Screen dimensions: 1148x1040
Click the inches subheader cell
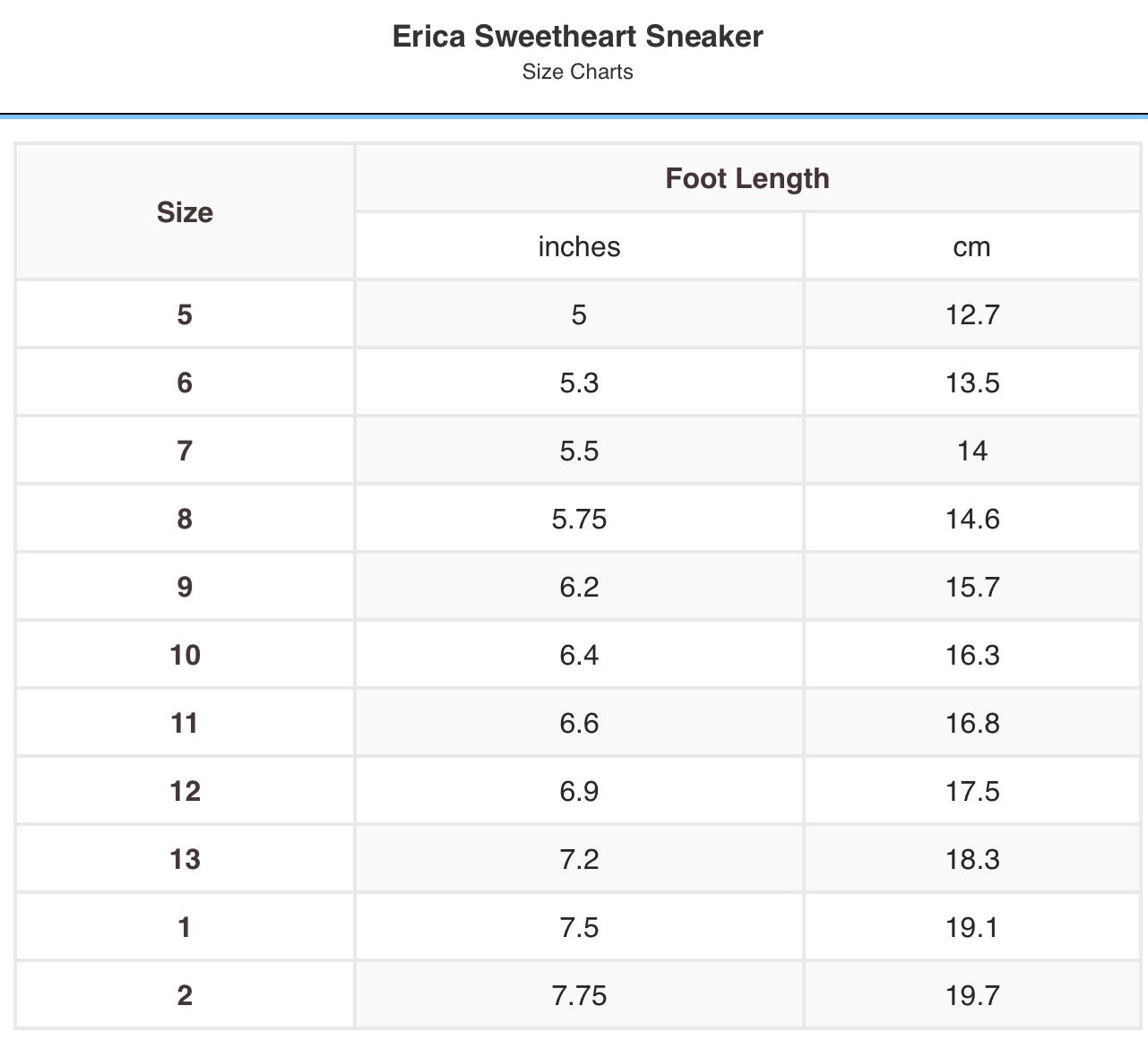coord(579,246)
